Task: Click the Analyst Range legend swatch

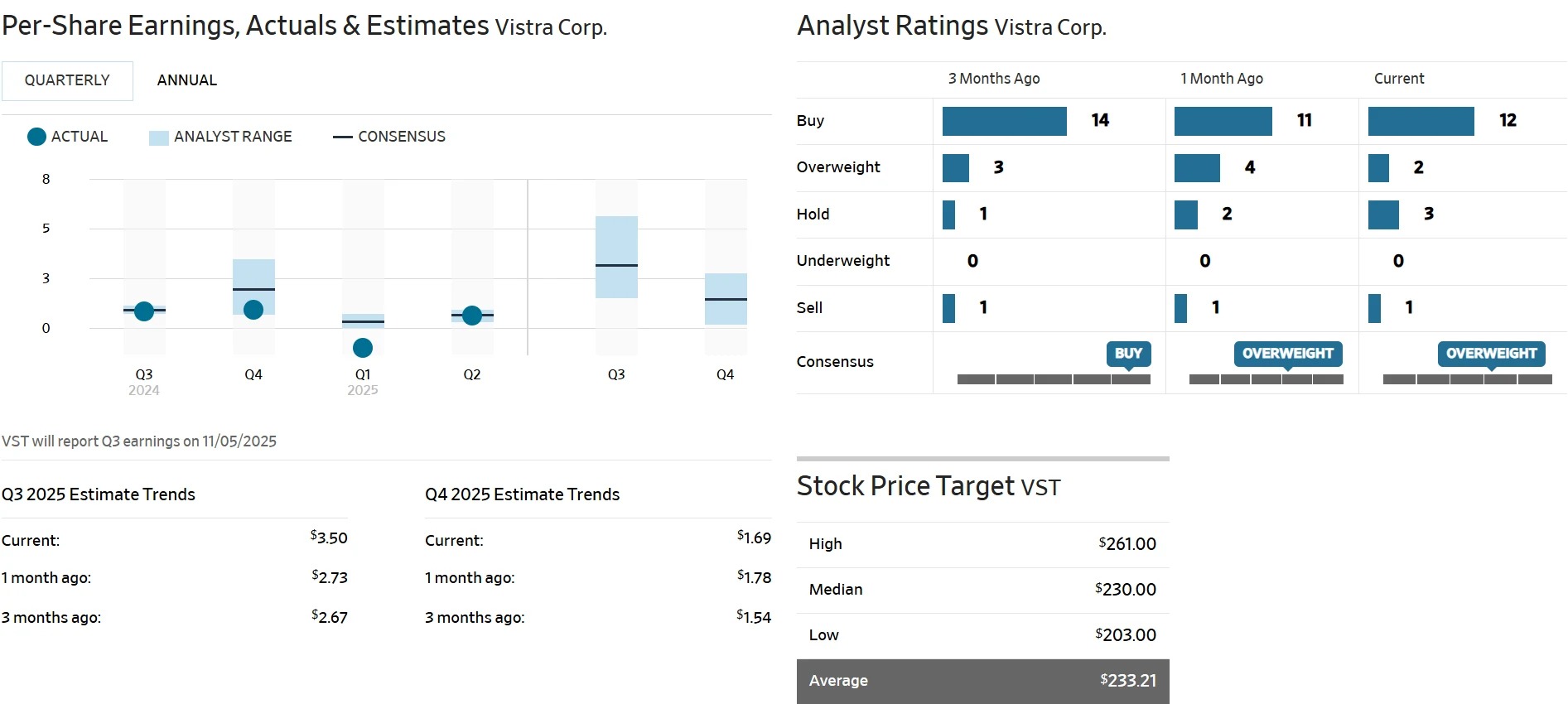Action: (x=158, y=137)
